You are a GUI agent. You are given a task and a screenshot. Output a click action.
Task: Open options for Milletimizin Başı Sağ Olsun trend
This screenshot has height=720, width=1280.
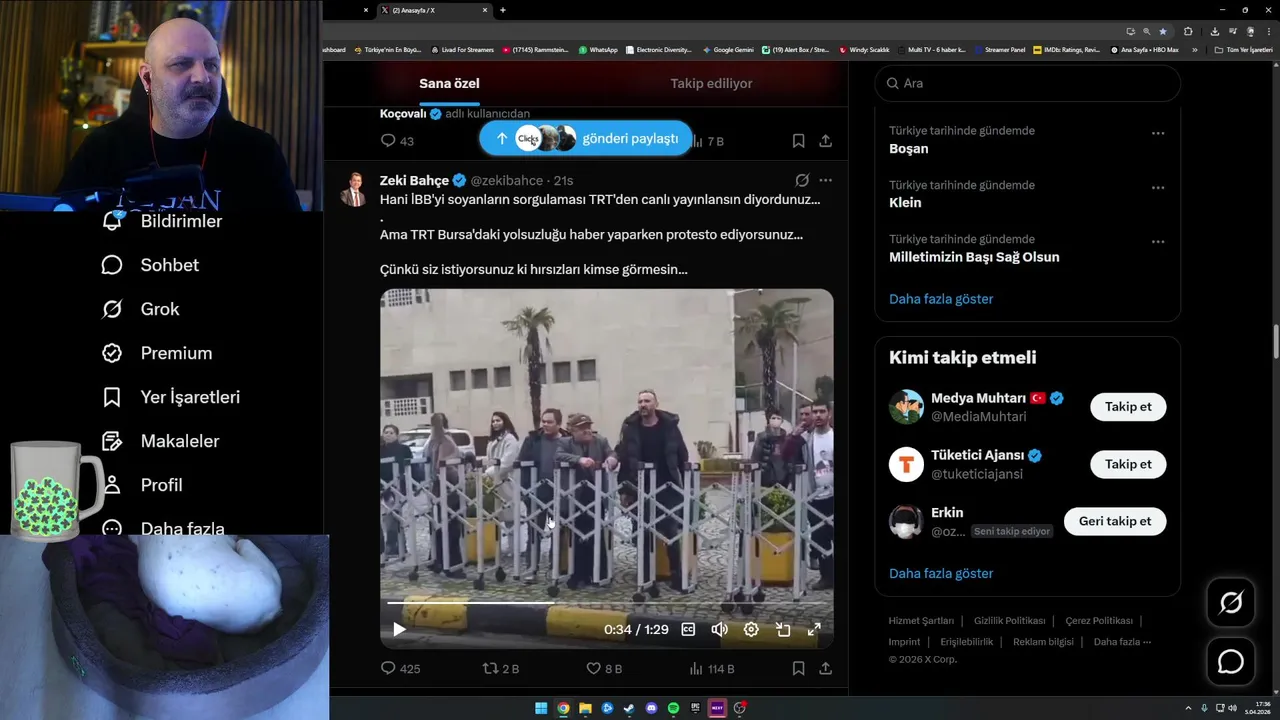pyautogui.click(x=1158, y=241)
